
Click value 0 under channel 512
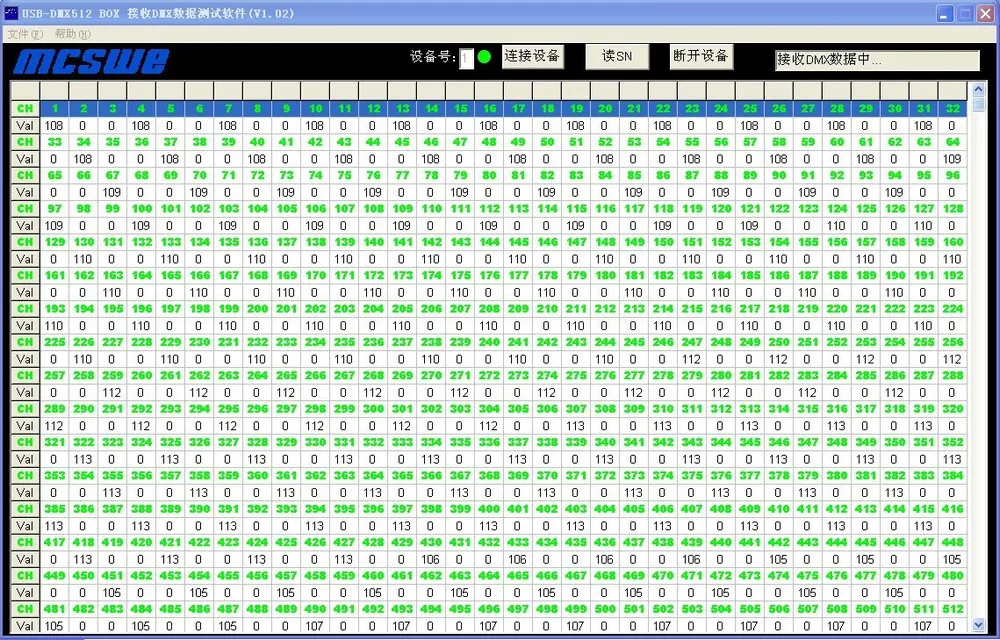(x=952, y=626)
